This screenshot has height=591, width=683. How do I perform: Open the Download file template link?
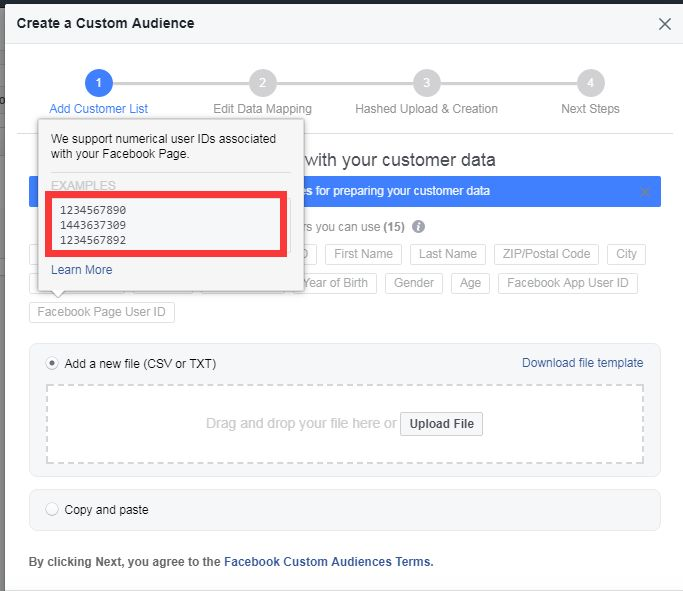click(x=582, y=363)
